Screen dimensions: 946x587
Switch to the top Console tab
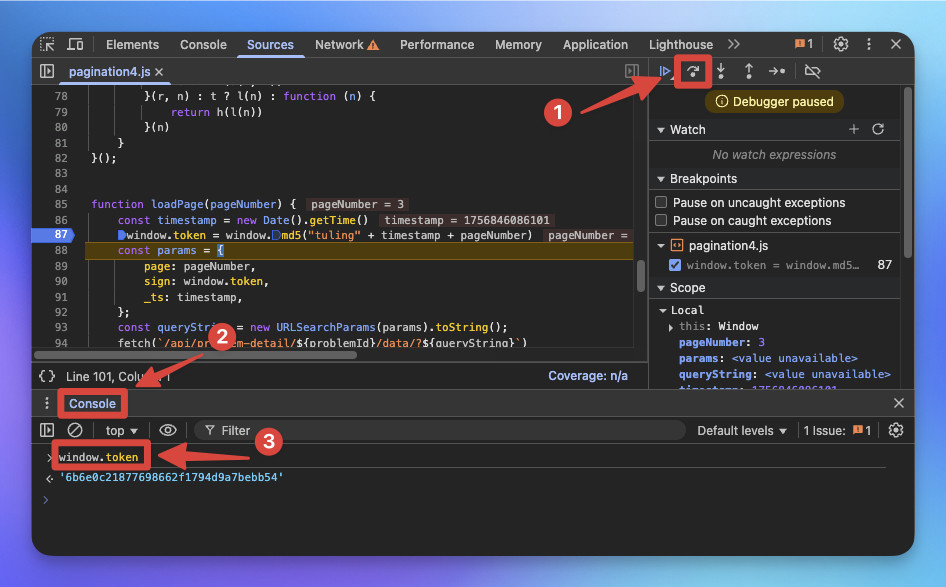pos(203,45)
